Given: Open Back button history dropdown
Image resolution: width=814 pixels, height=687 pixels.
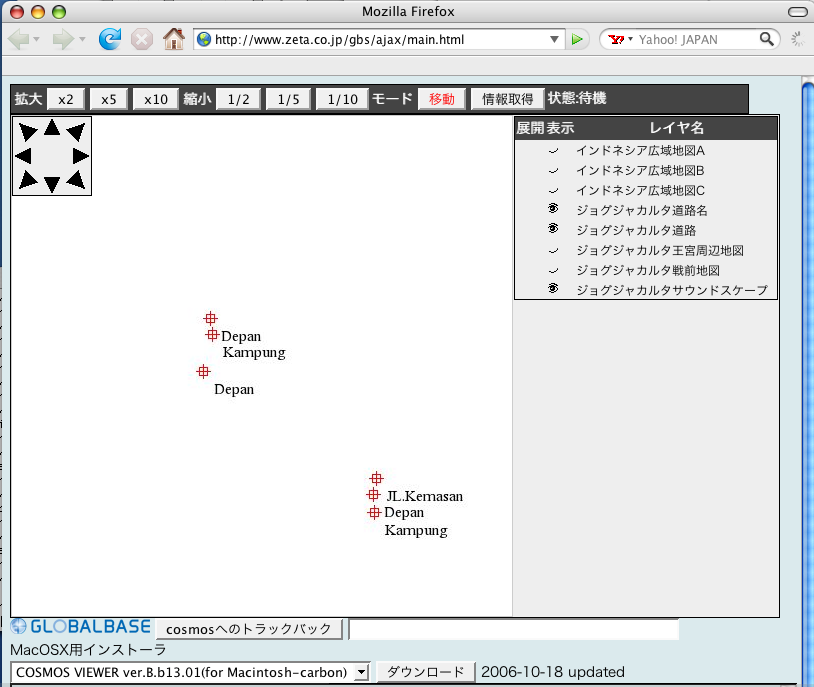Looking at the screenshot, I should (36, 39).
